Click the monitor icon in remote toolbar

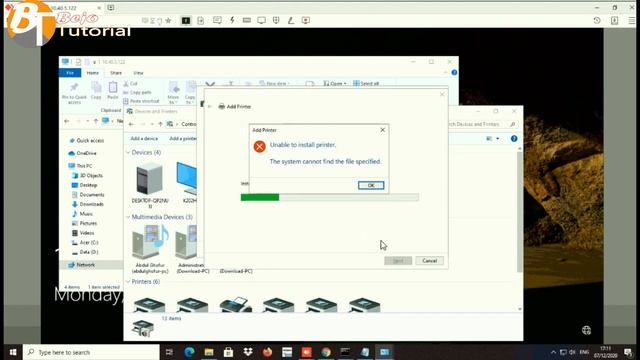[261, 20]
